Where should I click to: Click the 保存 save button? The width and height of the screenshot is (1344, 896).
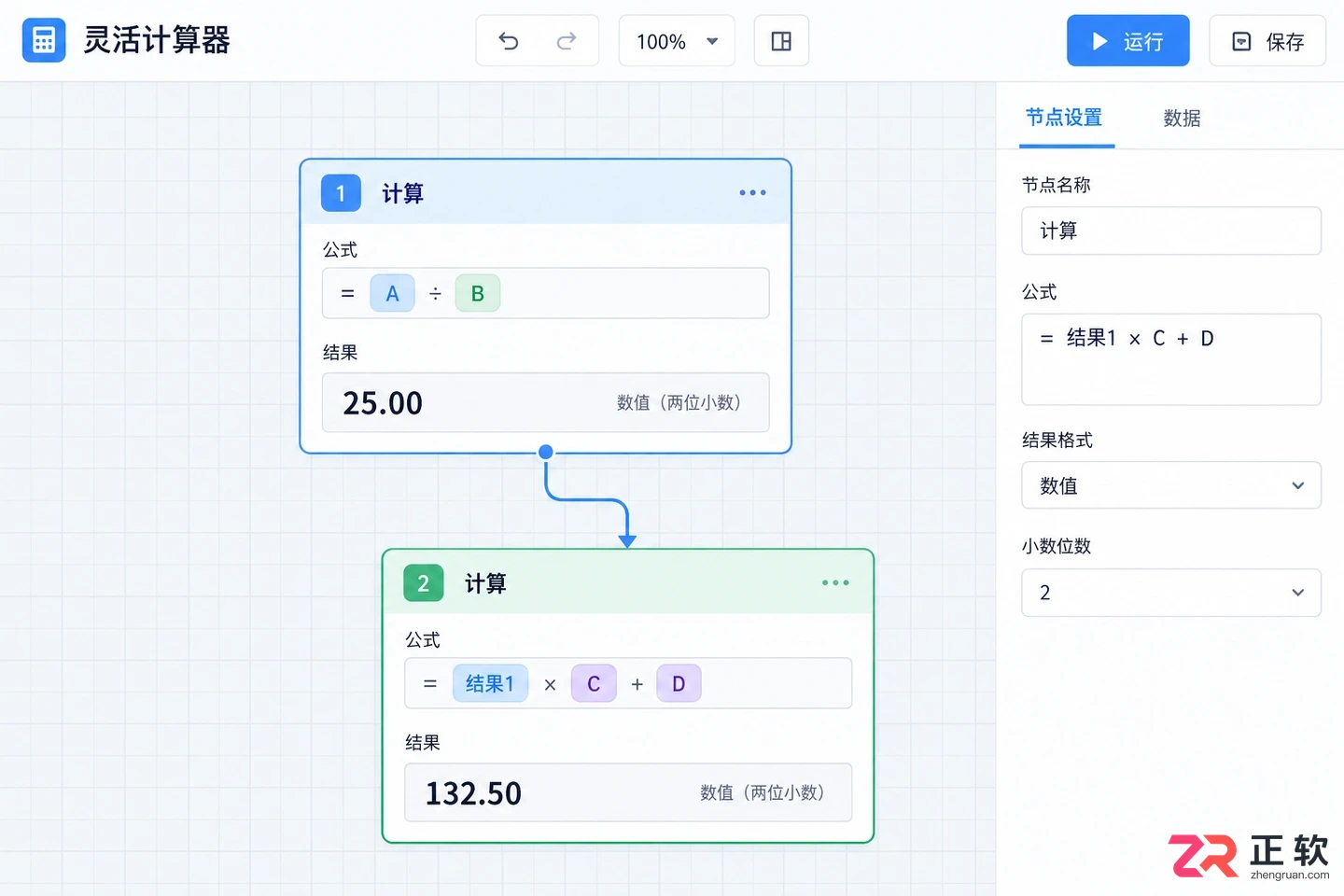[1267, 41]
